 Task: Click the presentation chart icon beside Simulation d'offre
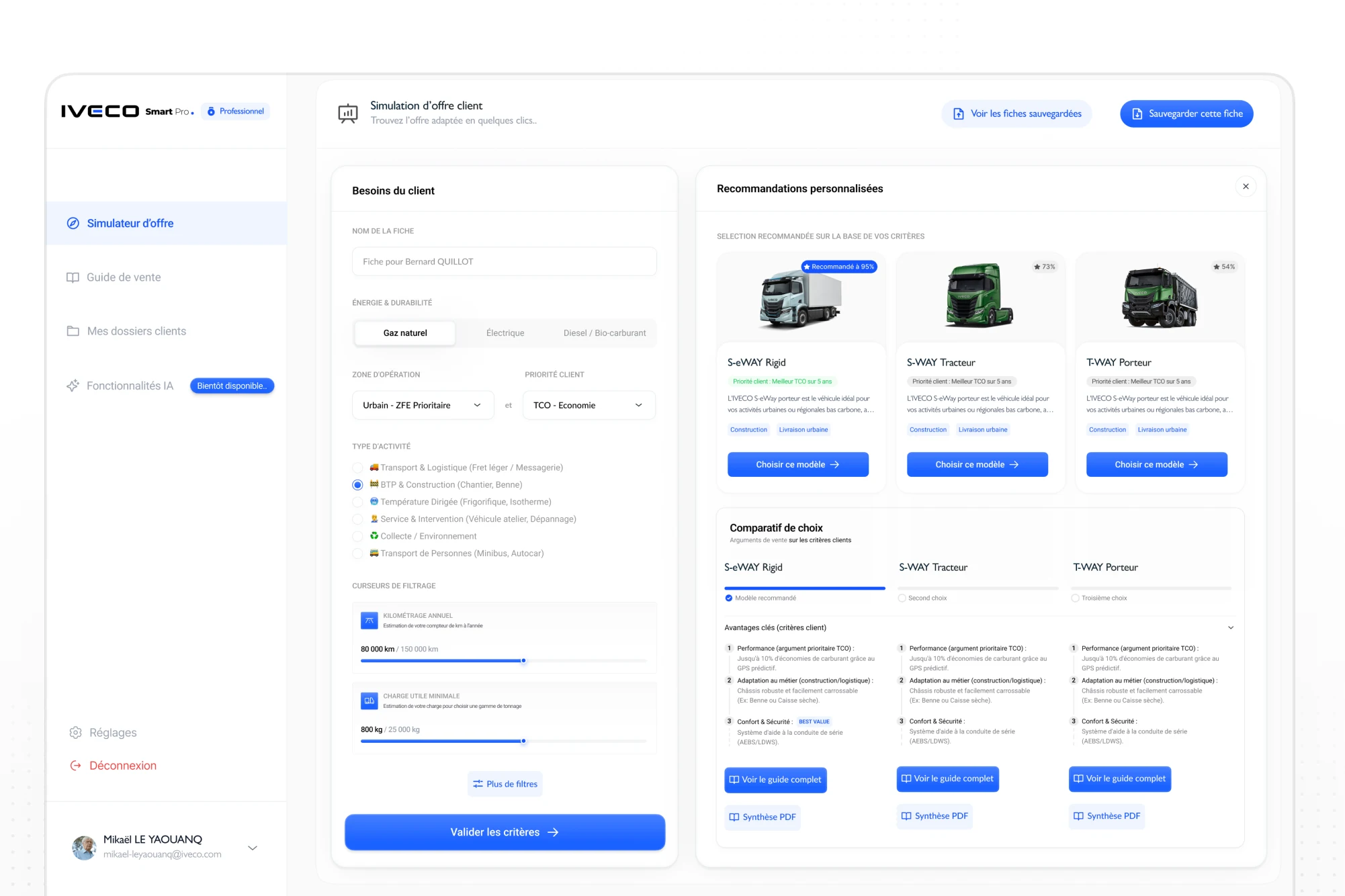tap(347, 114)
